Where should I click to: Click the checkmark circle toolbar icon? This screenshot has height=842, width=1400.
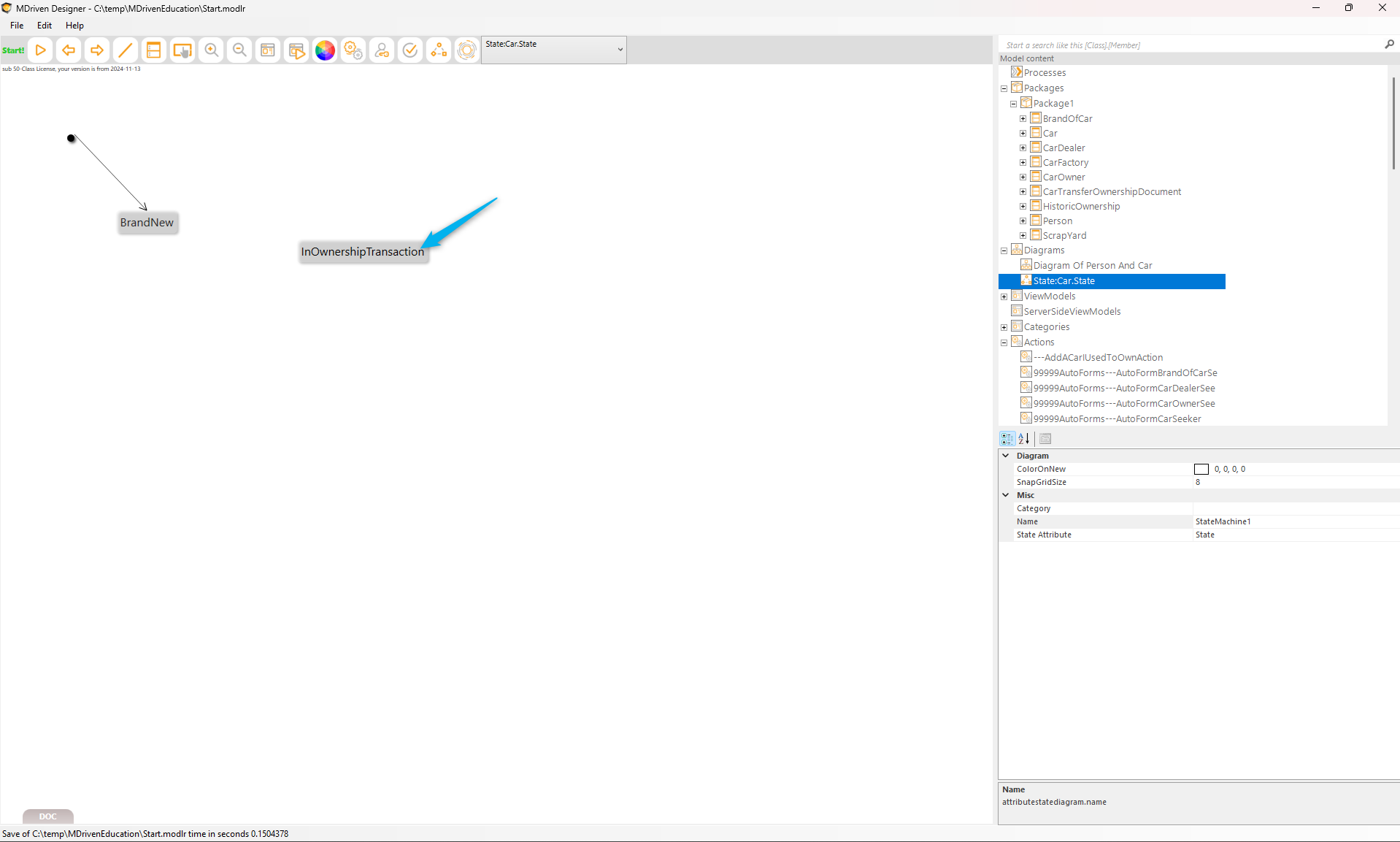click(410, 50)
